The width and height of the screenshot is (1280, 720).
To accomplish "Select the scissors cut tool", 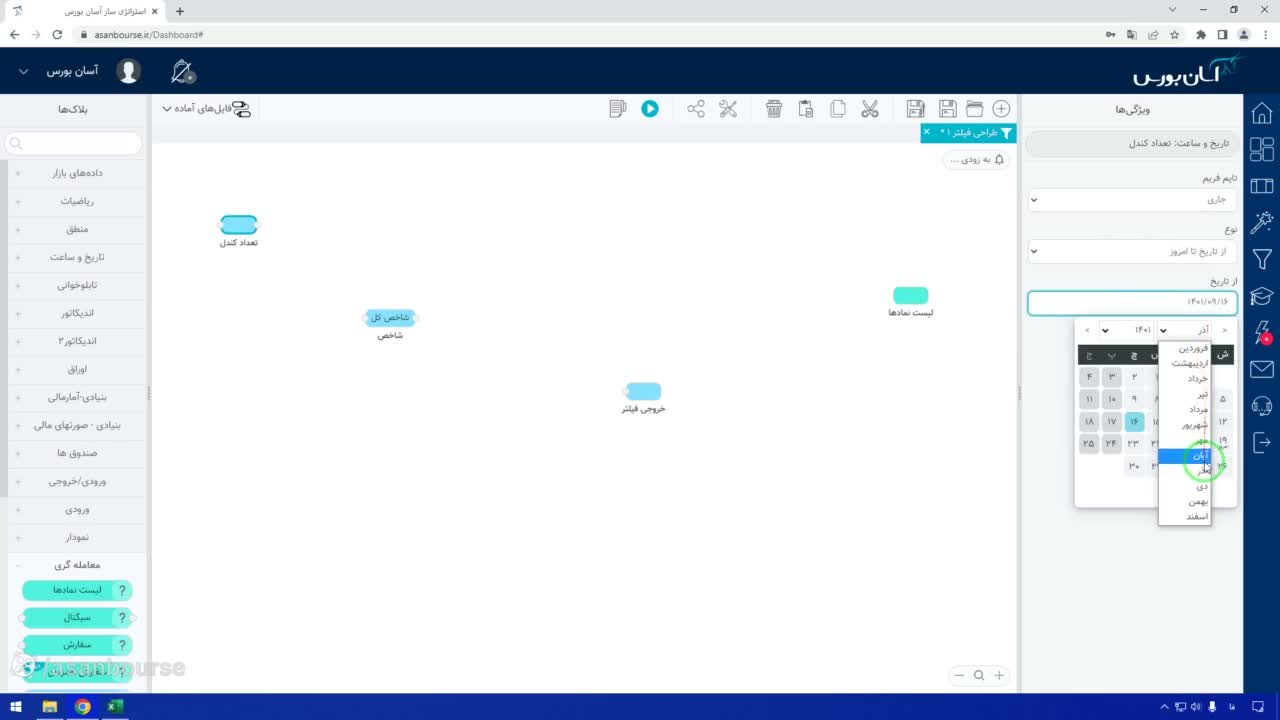I will [870, 109].
